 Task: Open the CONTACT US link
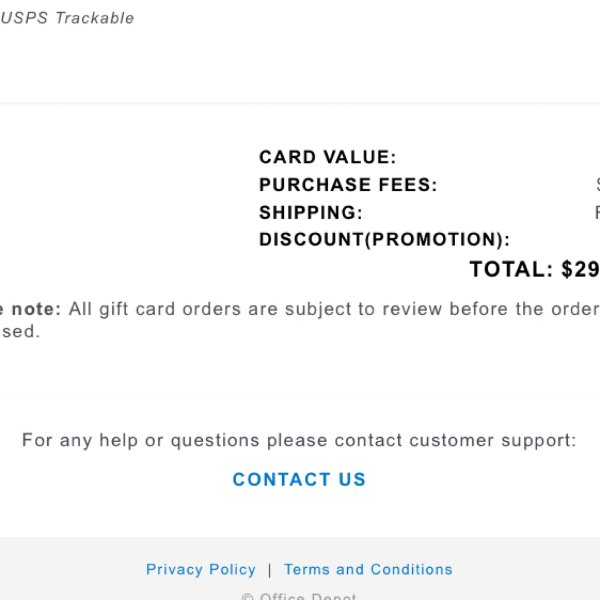coord(299,479)
